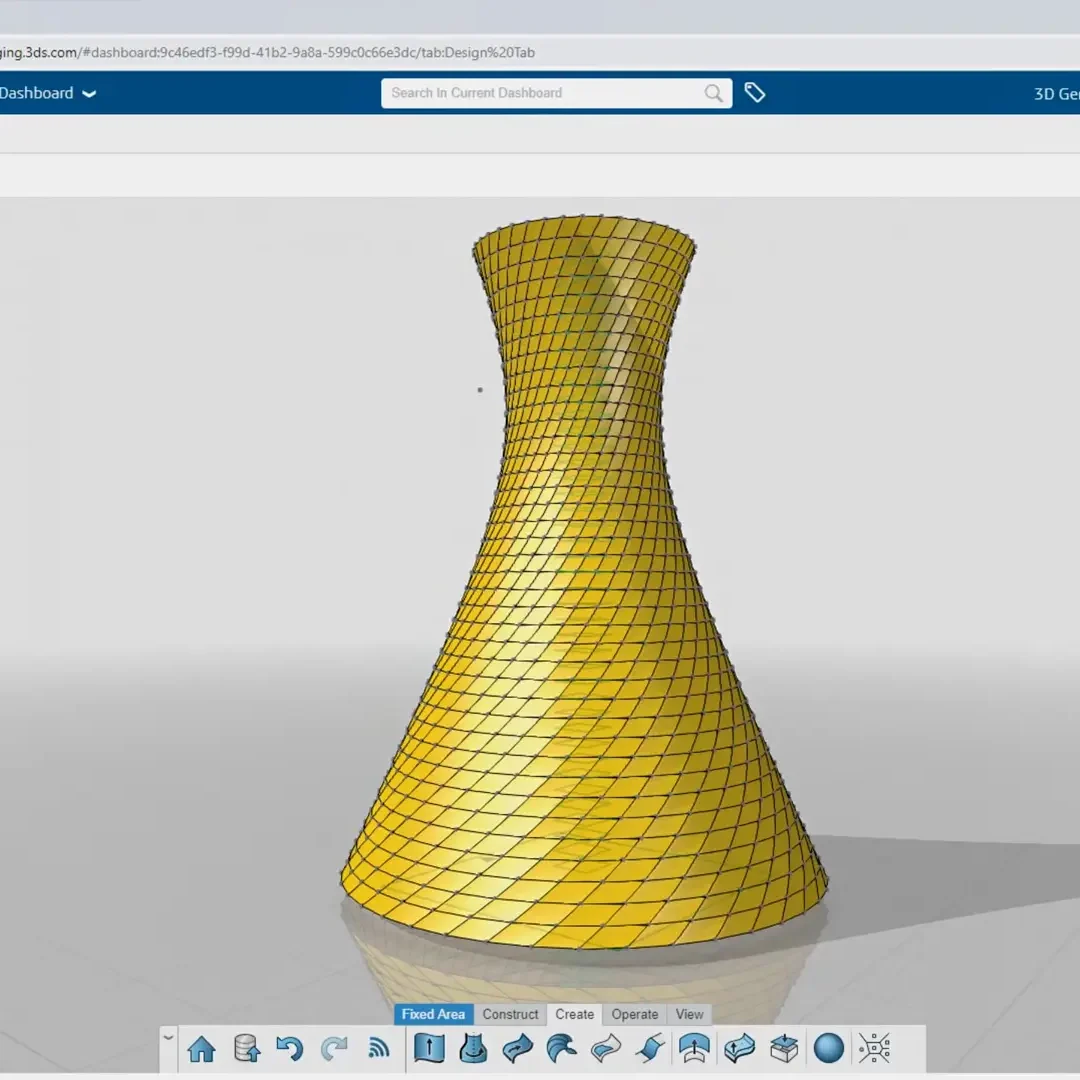Select the box with down arrow tool

click(x=784, y=1049)
